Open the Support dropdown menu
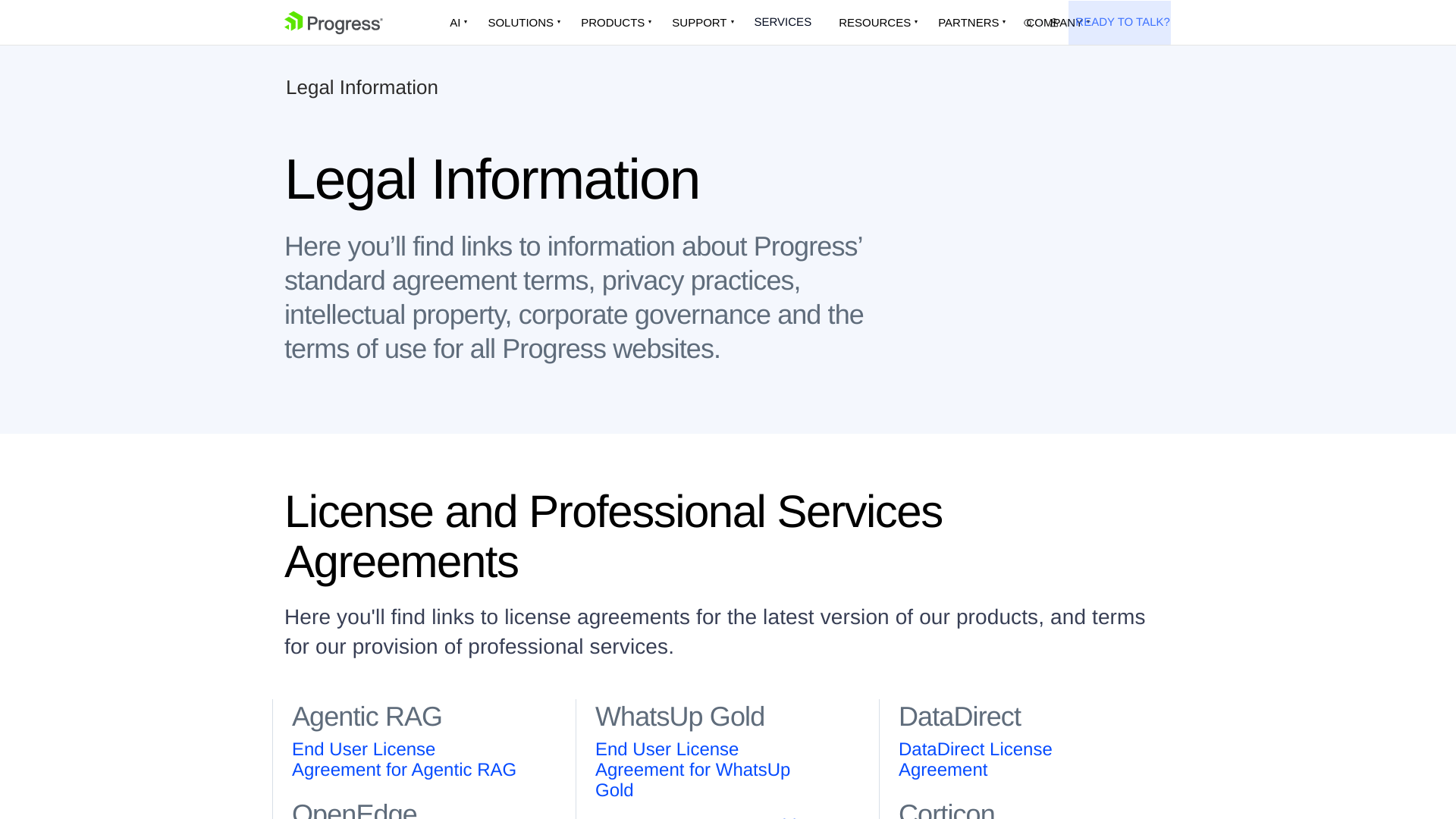Screen dimensions: 1456x819 pos(701,23)
